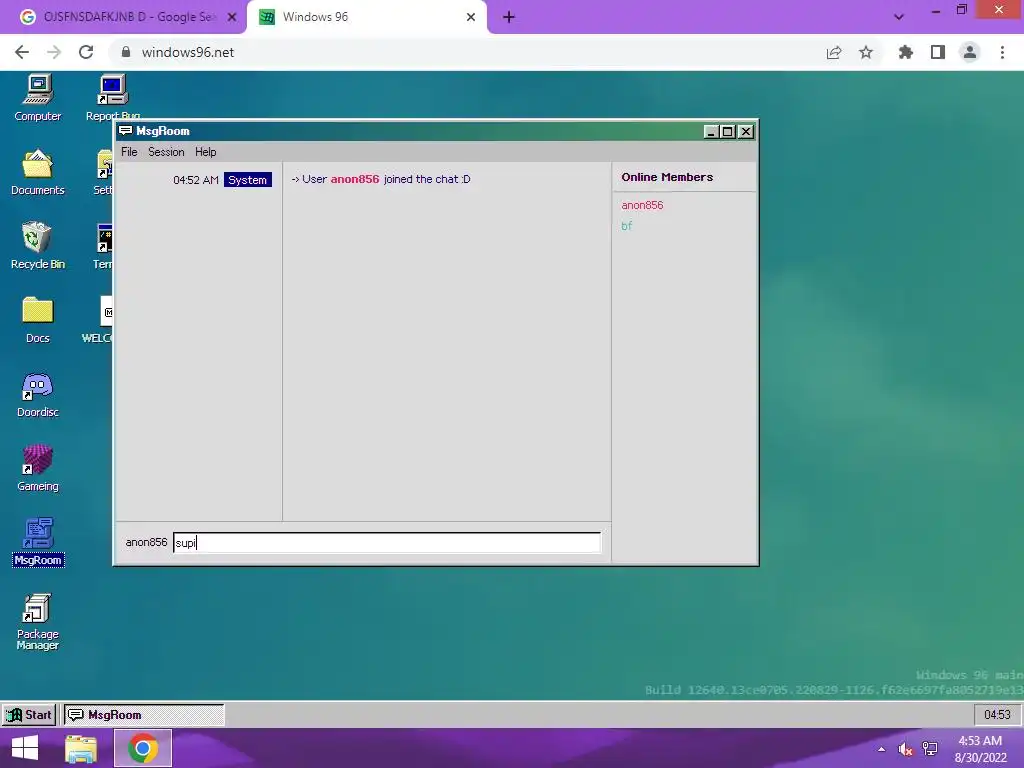The height and width of the screenshot is (768, 1024).
Task: Open the browser extensions puzzle icon
Action: point(905,52)
